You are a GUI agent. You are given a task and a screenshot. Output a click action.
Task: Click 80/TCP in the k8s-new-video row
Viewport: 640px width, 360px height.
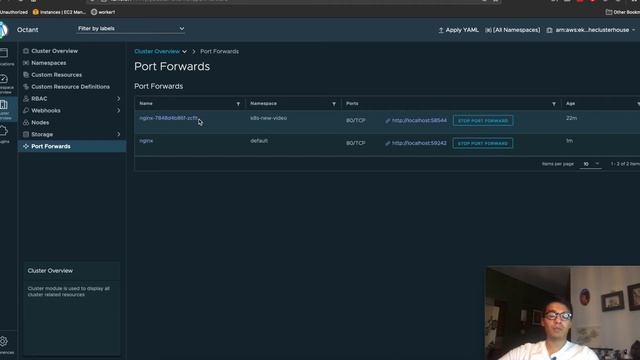pos(356,121)
